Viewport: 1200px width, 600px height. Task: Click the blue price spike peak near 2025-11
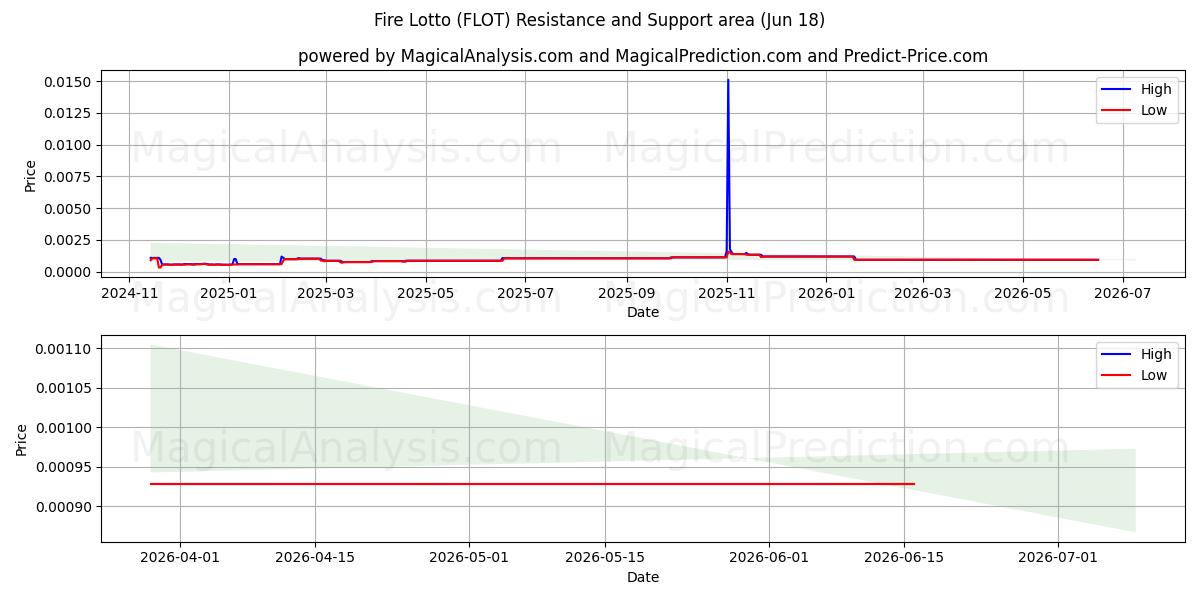pyautogui.click(x=728, y=80)
